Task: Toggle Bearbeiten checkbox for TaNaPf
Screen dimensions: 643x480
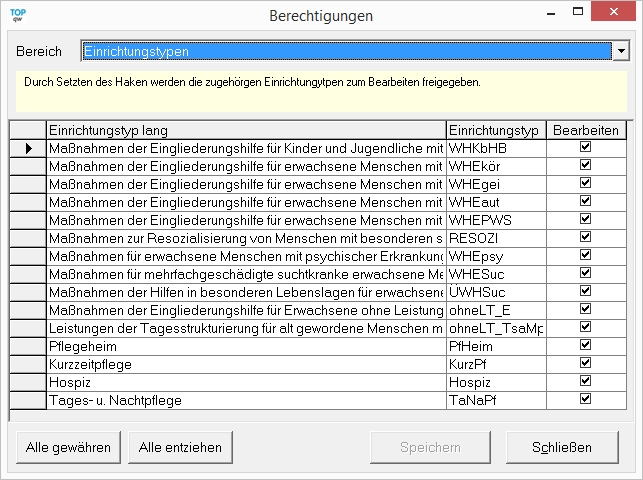Action: point(586,400)
